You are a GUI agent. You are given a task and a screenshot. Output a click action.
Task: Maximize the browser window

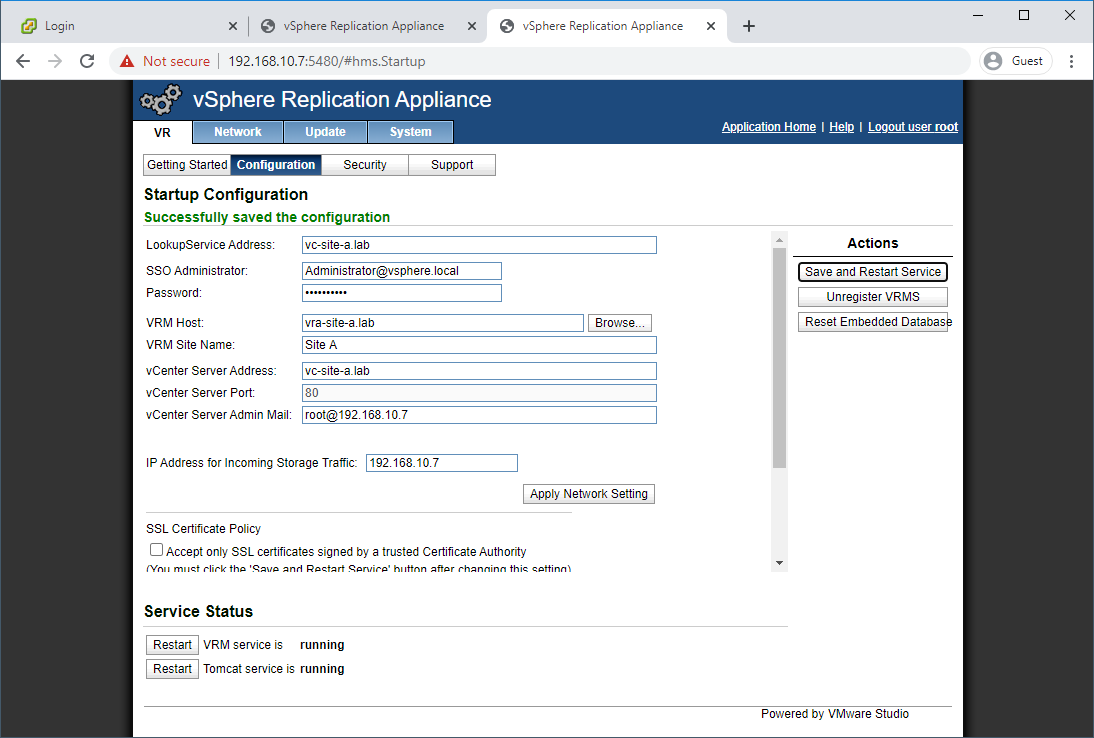click(1024, 15)
